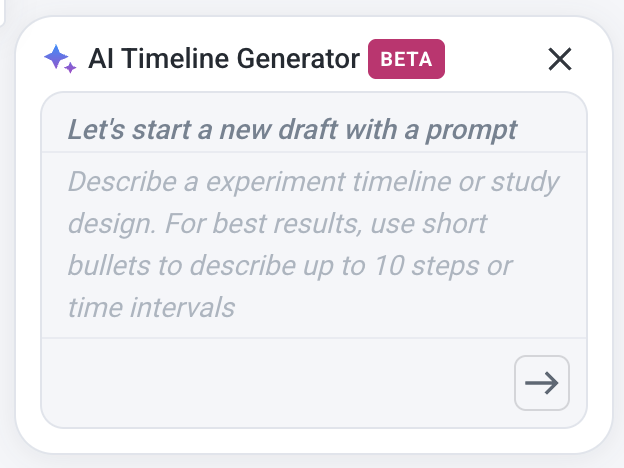Click the pink BETA badge
This screenshot has width=624, height=468.
406,59
